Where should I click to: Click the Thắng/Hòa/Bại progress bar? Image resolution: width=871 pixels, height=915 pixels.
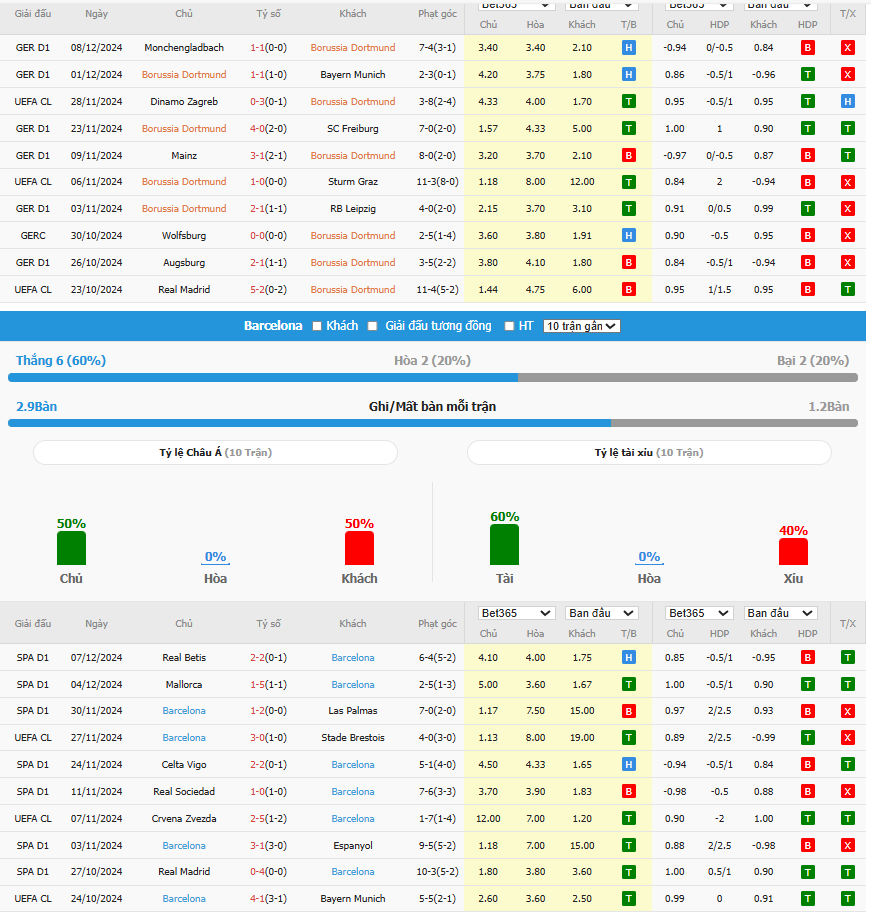(433, 378)
